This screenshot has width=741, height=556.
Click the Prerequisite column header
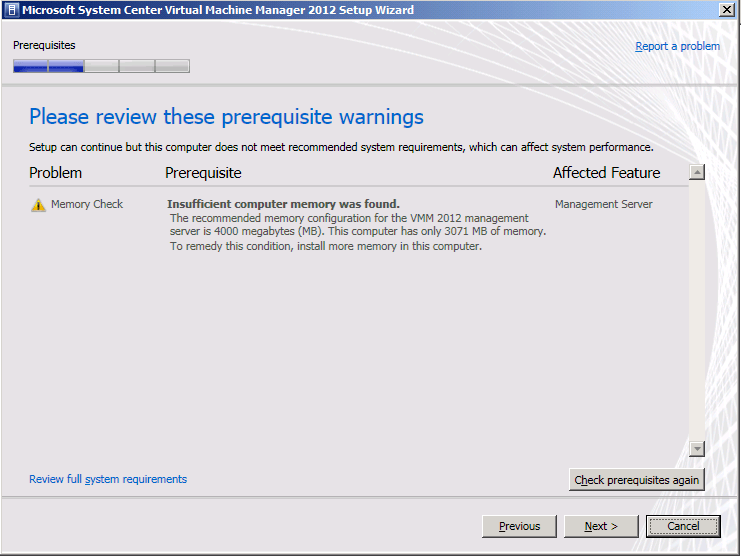[x=203, y=173]
